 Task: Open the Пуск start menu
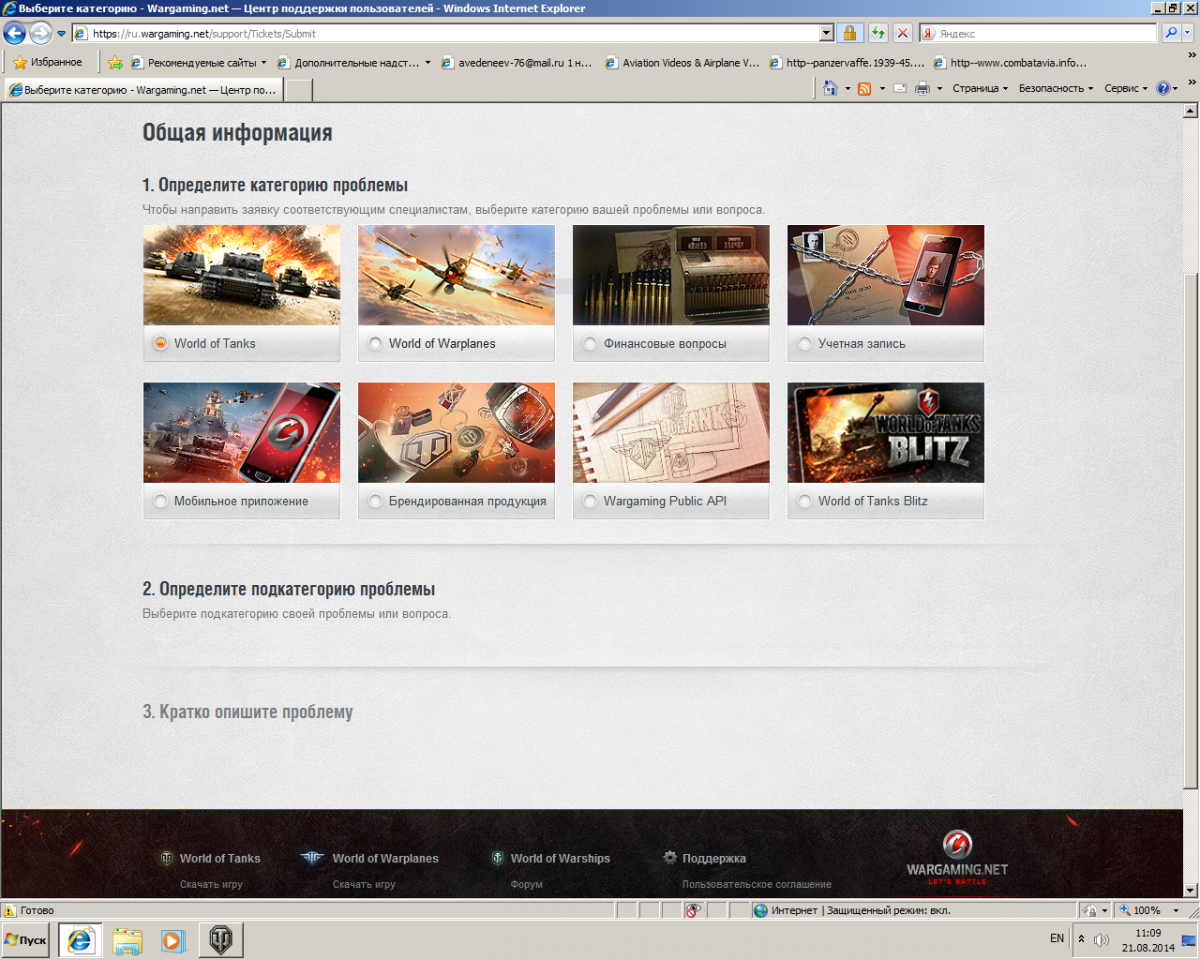pyautogui.click(x=26, y=940)
